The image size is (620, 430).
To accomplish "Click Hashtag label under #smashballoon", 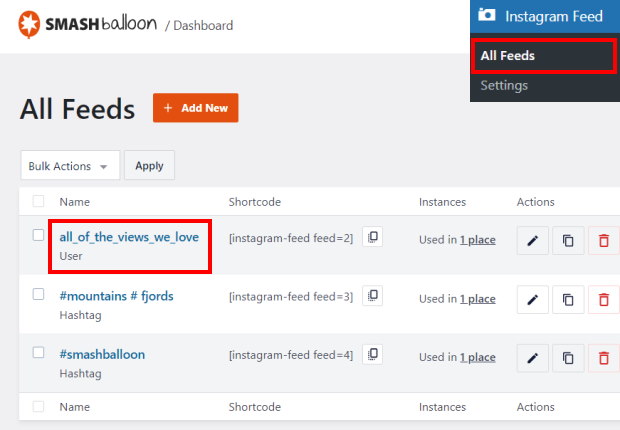I will 80,373.
